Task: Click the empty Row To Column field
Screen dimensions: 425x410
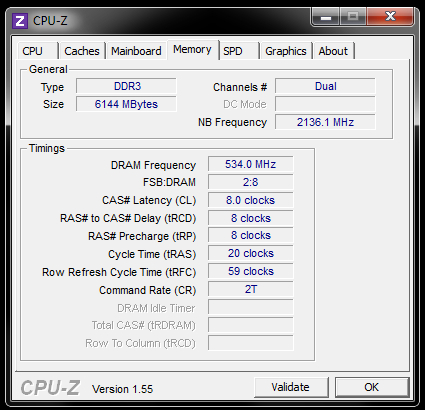Action: click(251, 343)
